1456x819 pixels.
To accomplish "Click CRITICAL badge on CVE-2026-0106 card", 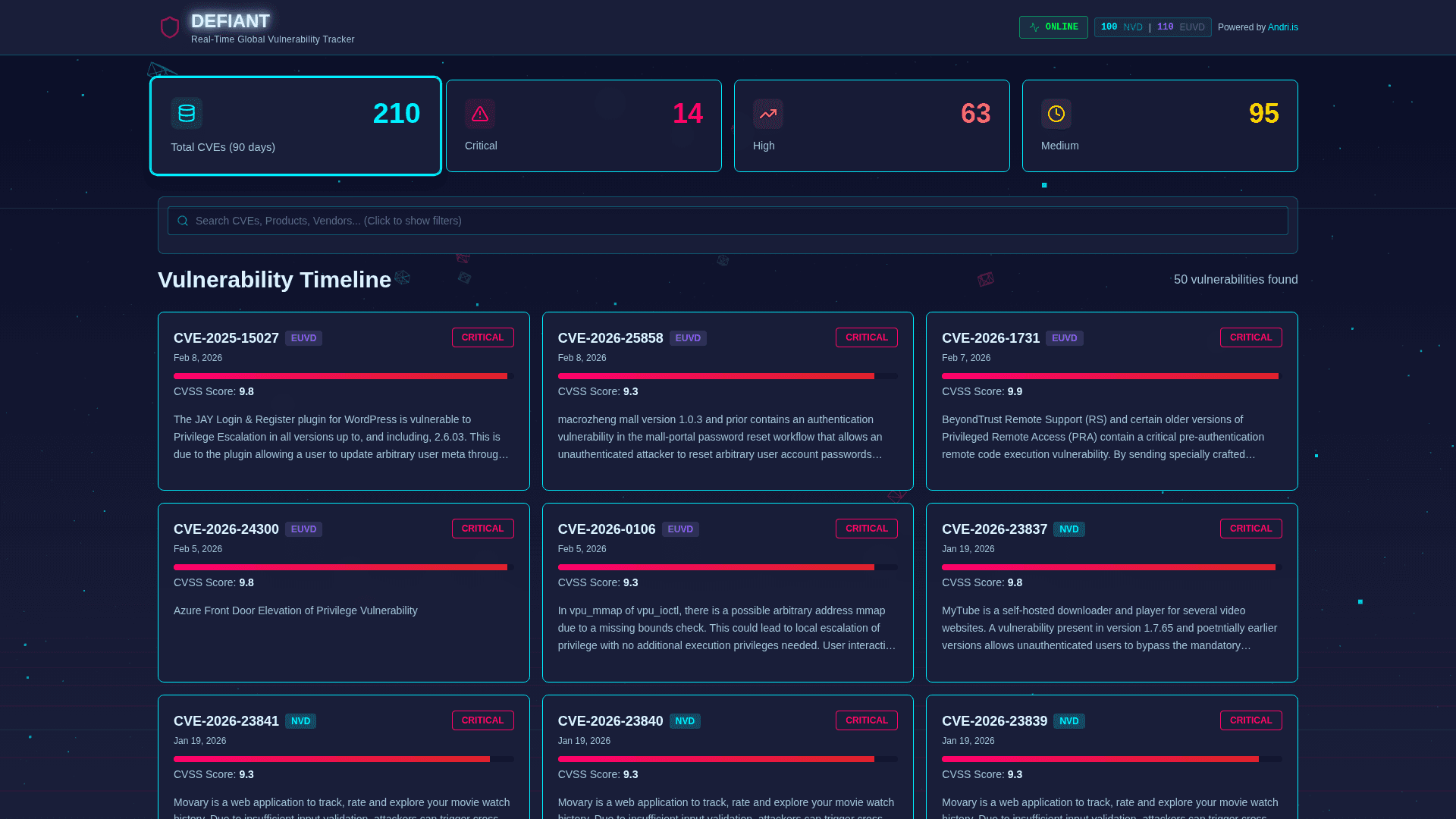I will [x=867, y=529].
